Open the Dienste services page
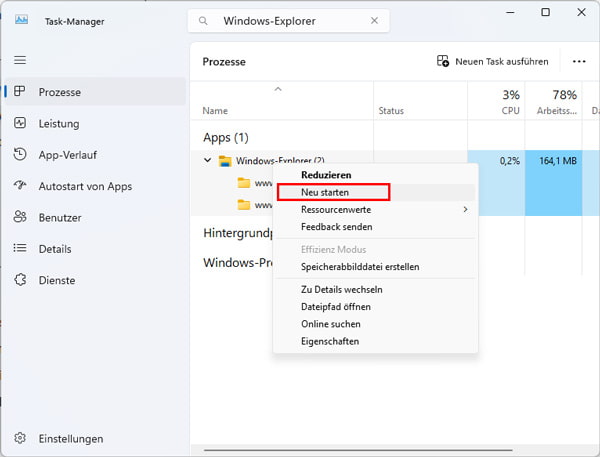Viewport: 600px width, 457px height. [95, 280]
